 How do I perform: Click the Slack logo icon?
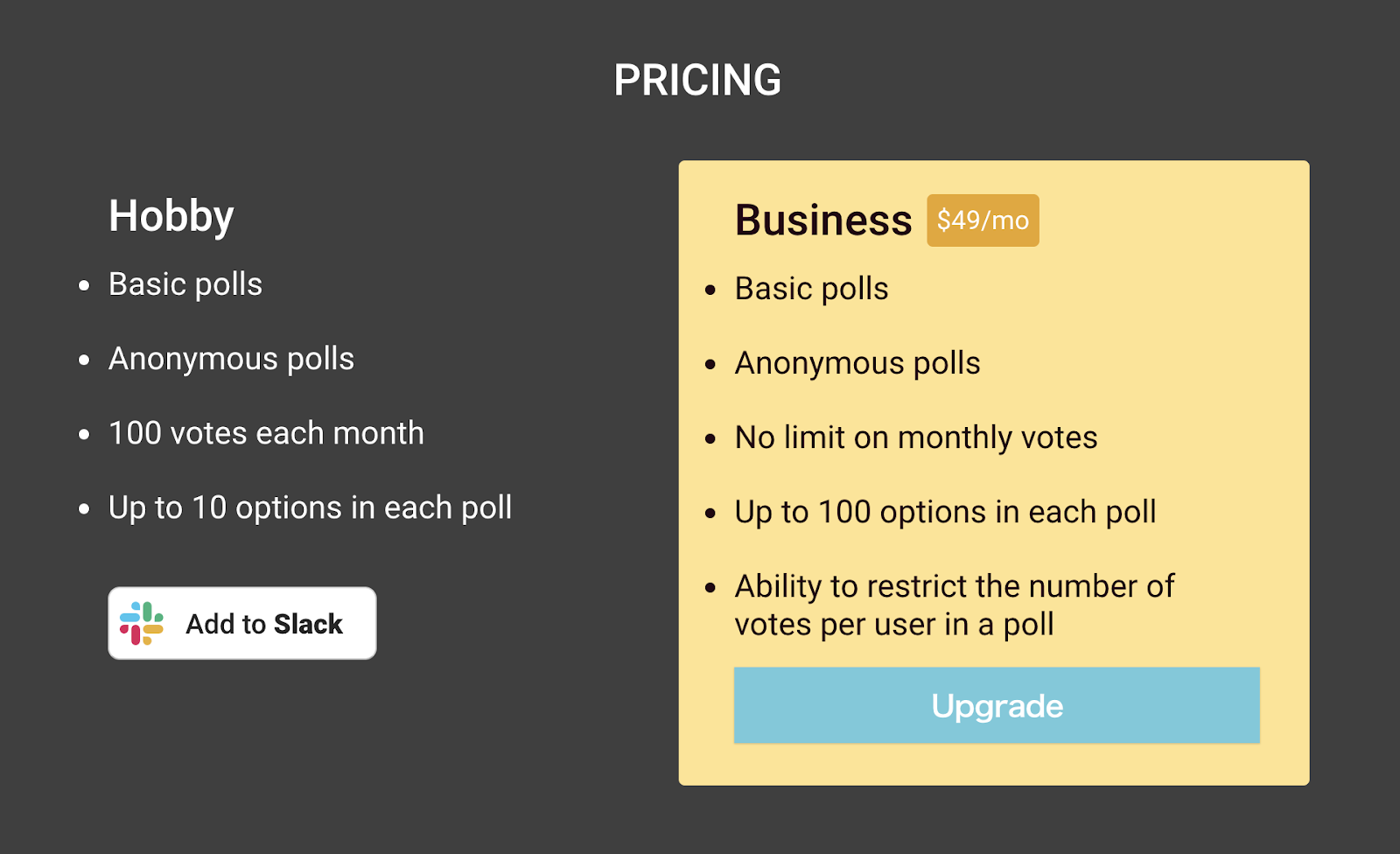click(x=142, y=623)
